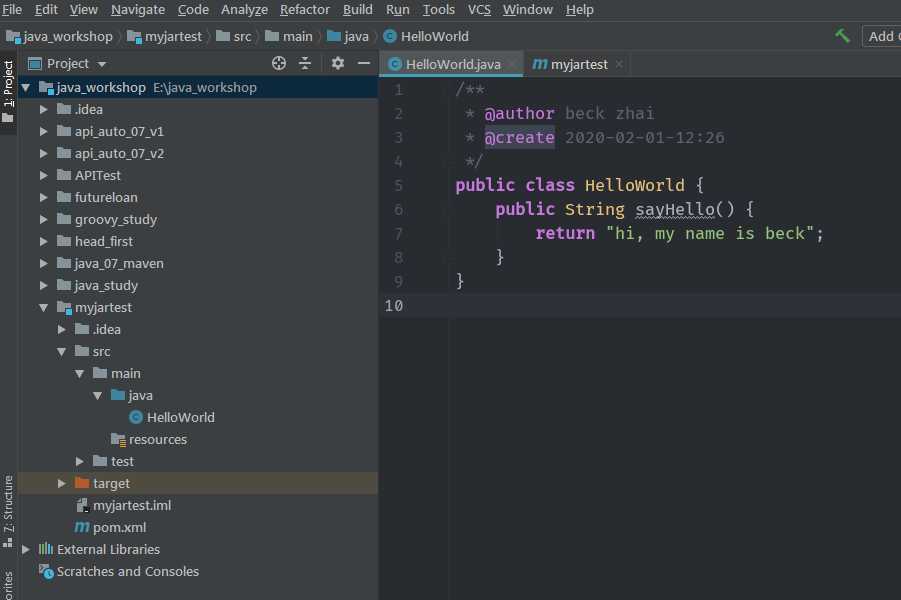This screenshot has width=901, height=600.
Task: Expand the test folder
Action: pos(80,461)
